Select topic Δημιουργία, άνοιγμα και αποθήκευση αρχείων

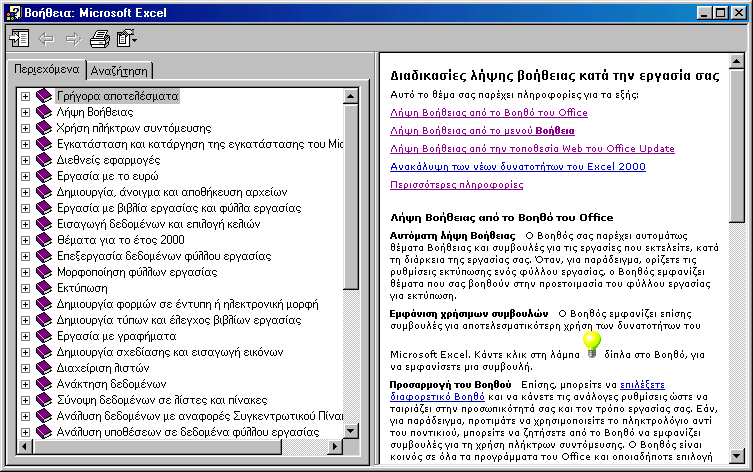(172, 192)
